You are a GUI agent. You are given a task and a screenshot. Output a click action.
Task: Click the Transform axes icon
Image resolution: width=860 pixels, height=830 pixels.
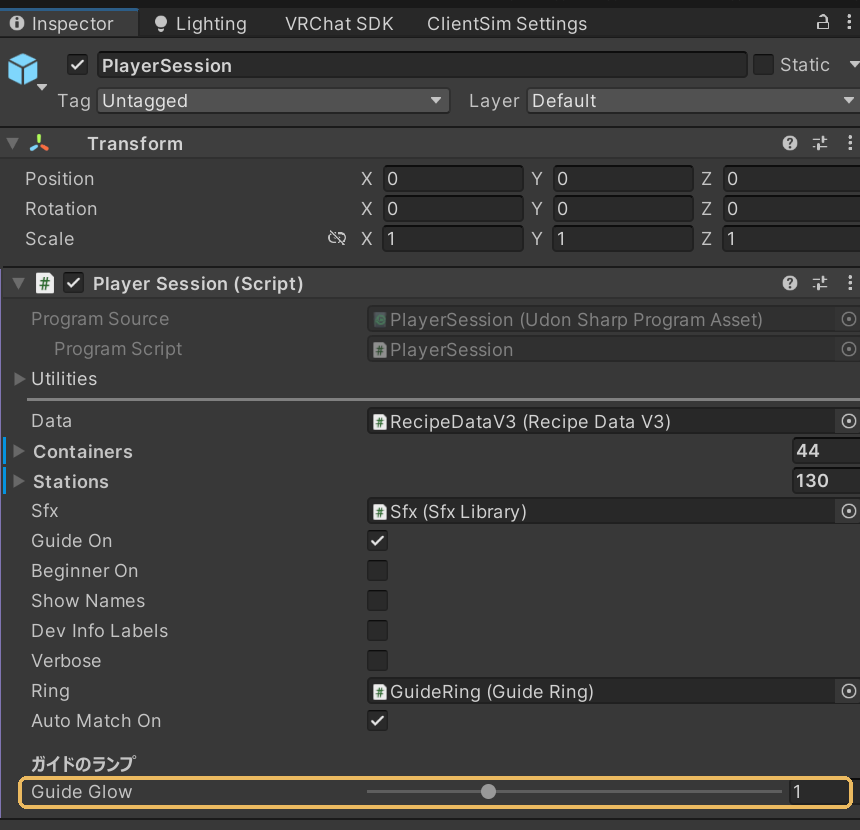click(x=39, y=143)
